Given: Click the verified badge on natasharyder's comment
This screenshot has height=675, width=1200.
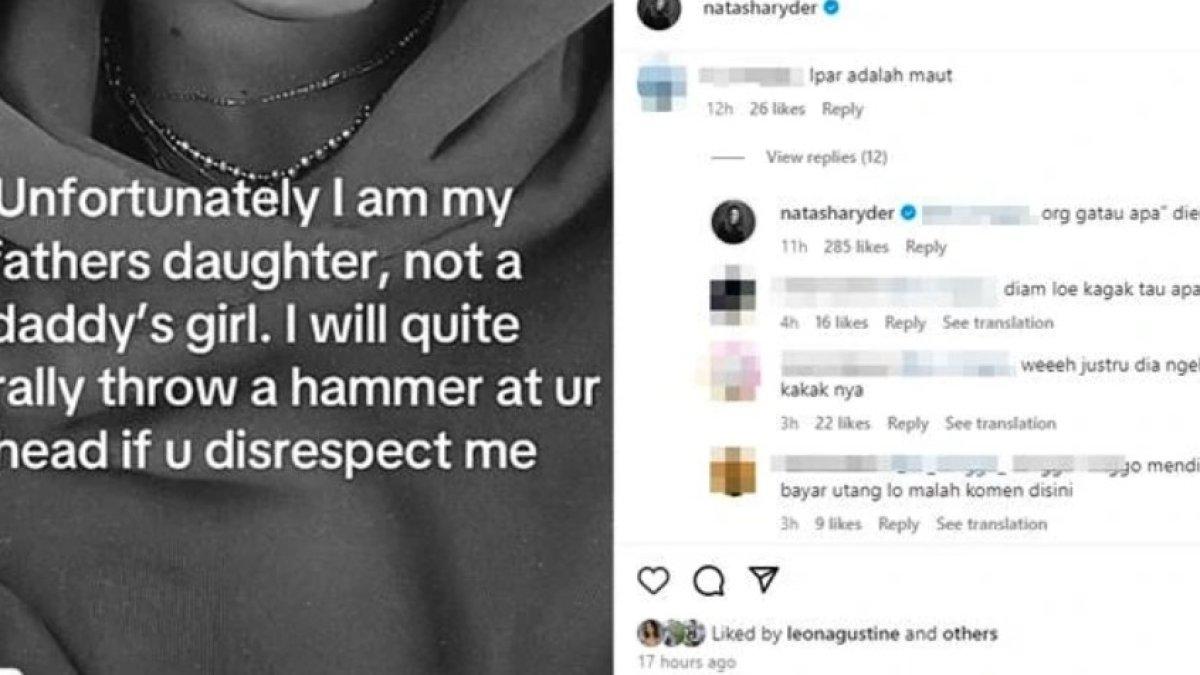Looking at the screenshot, I should pos(908,210).
